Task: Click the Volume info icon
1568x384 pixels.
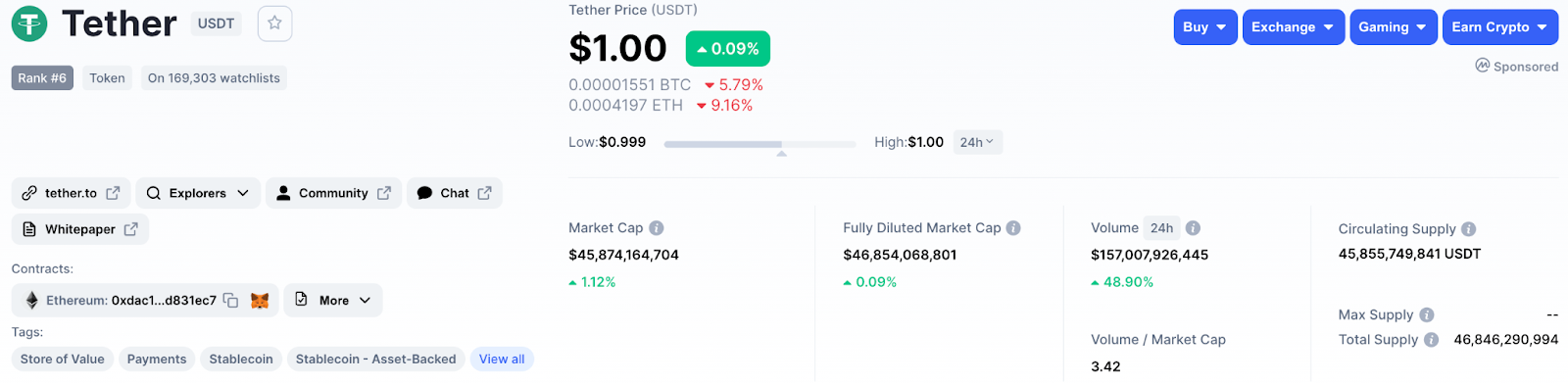Action: [x=1193, y=228]
